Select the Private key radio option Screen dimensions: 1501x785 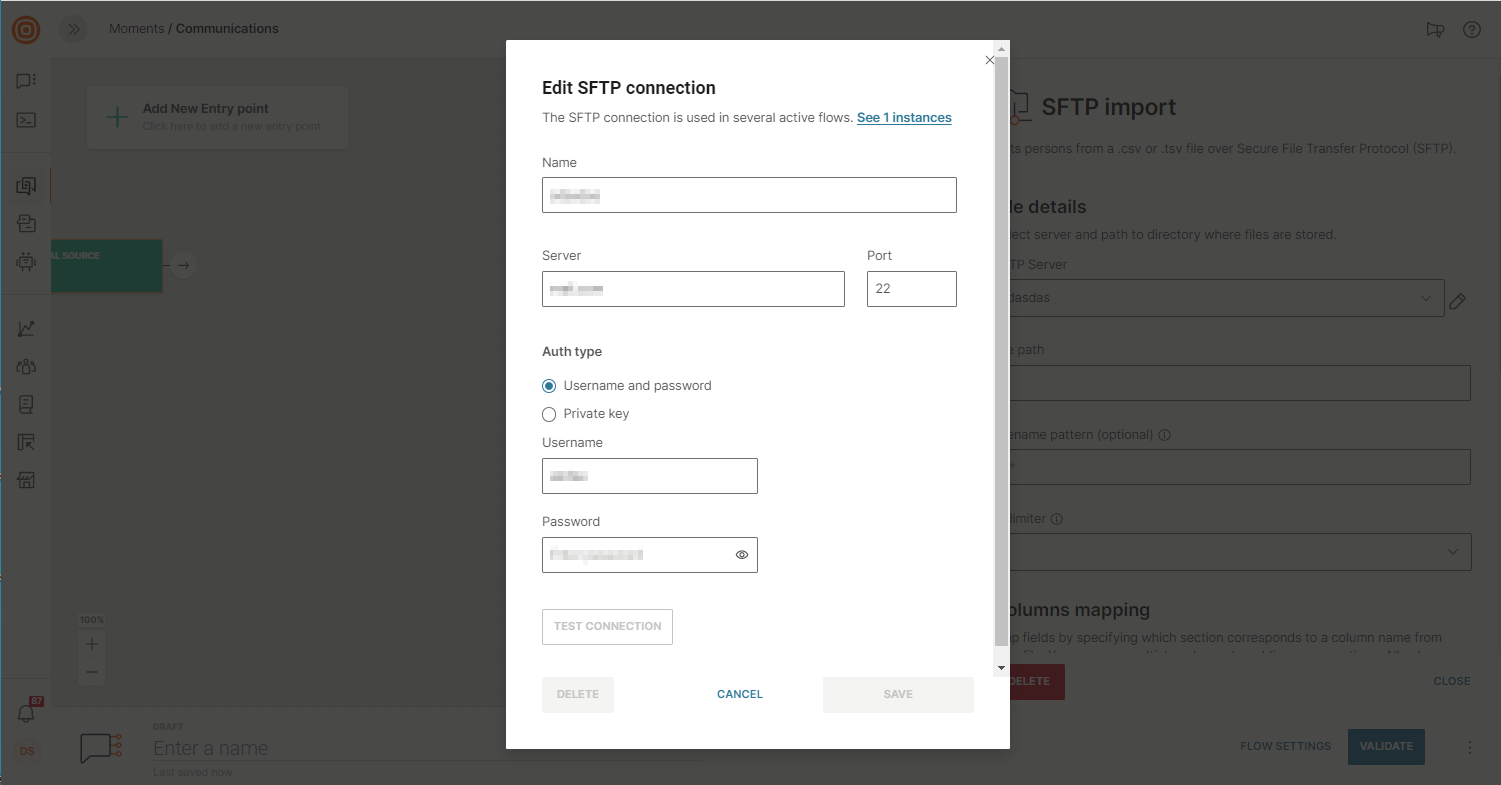[x=549, y=414]
